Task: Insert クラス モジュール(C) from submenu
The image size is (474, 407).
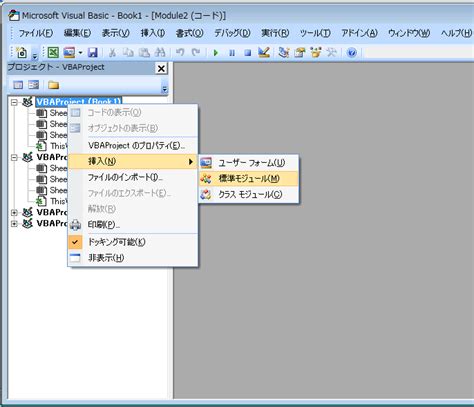Action: tap(249, 194)
